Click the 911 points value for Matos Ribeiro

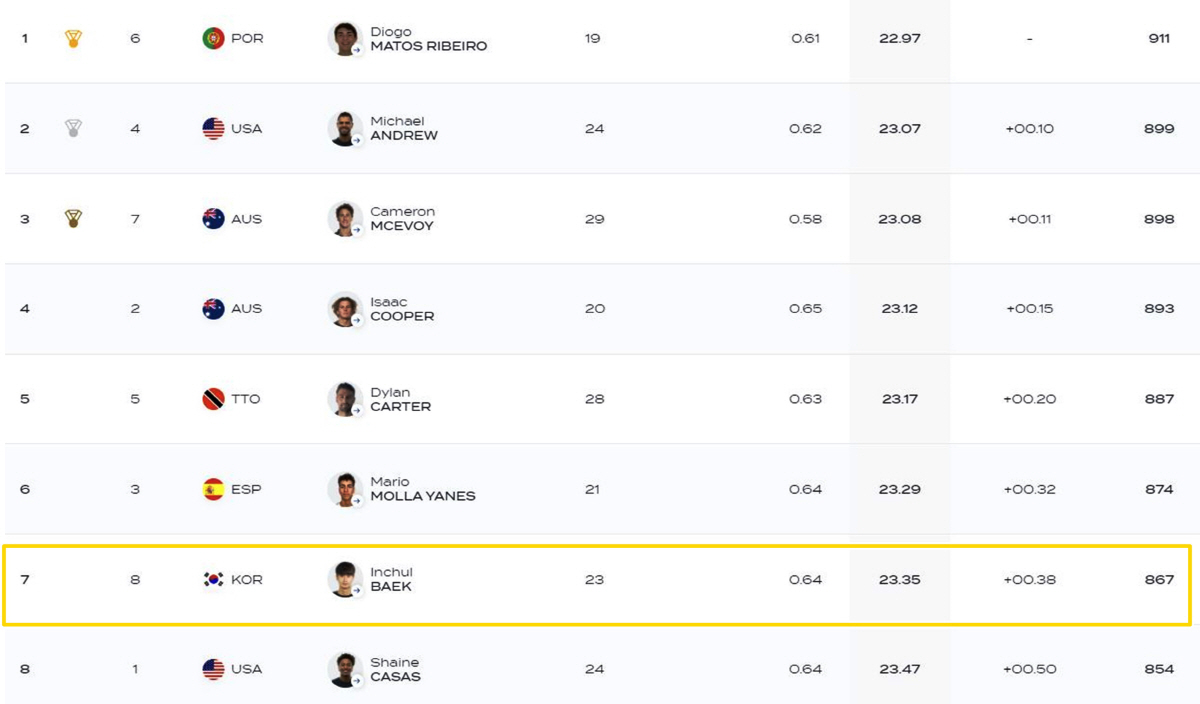1159,39
